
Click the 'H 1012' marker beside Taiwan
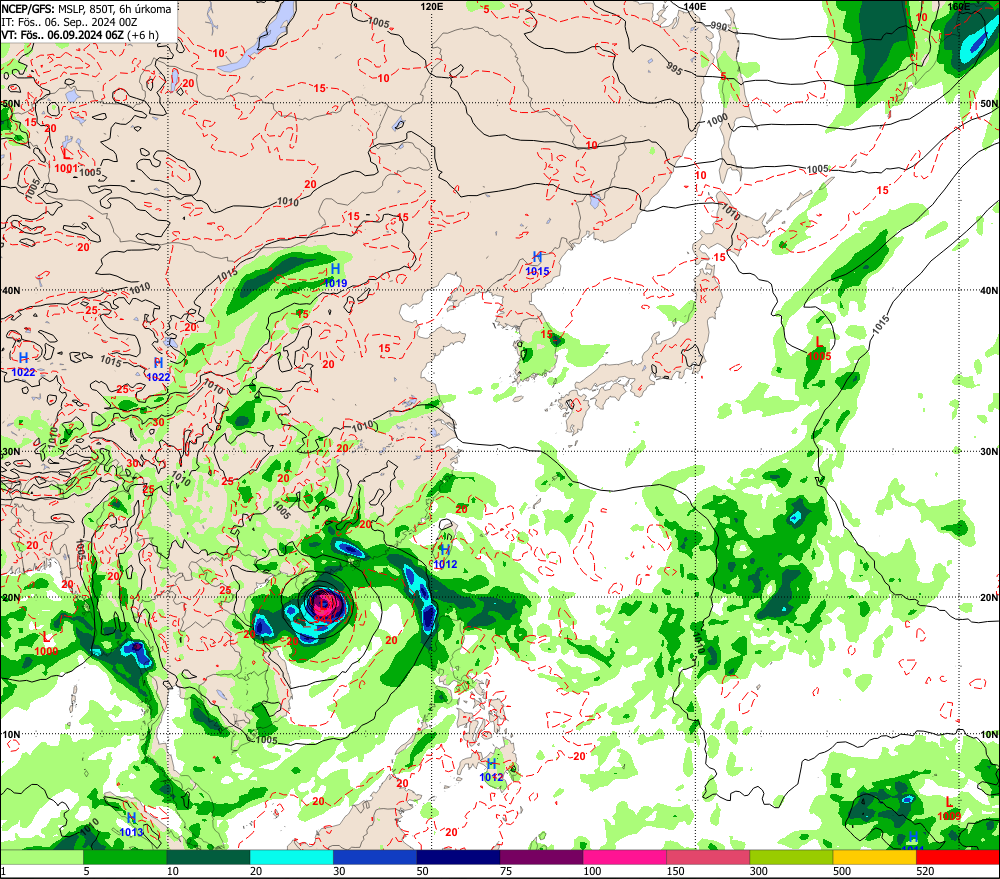coord(445,556)
